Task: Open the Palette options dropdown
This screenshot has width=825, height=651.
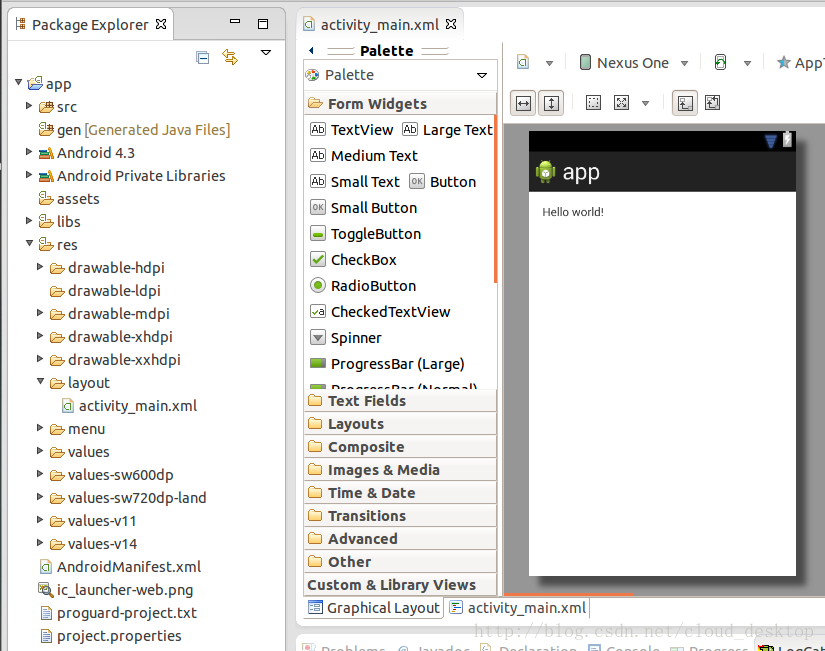Action: (x=482, y=75)
